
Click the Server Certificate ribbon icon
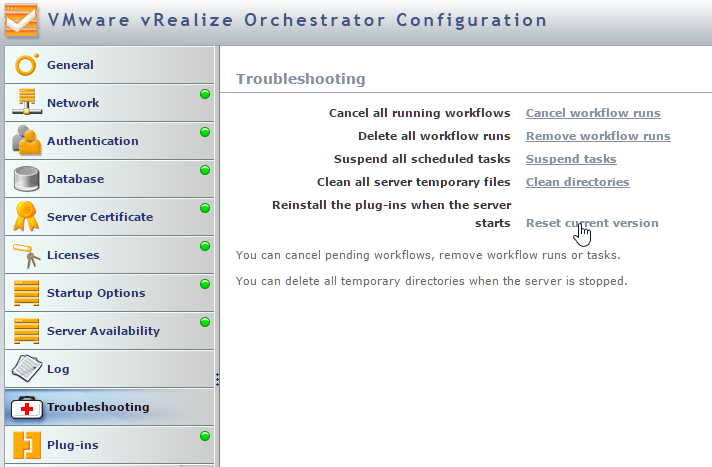click(x=27, y=217)
